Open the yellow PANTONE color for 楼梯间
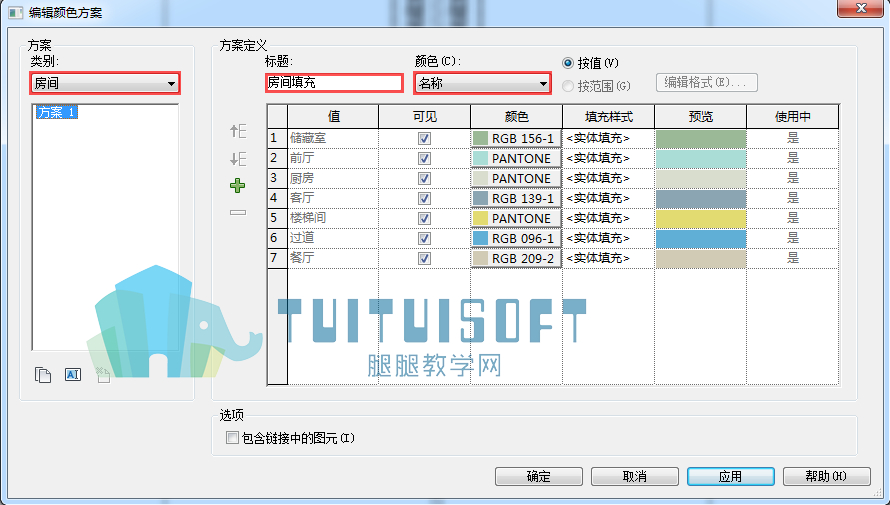 517,218
